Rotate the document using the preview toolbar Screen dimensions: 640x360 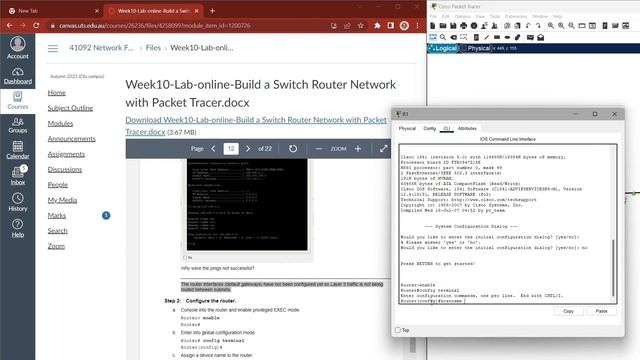pos(293,149)
